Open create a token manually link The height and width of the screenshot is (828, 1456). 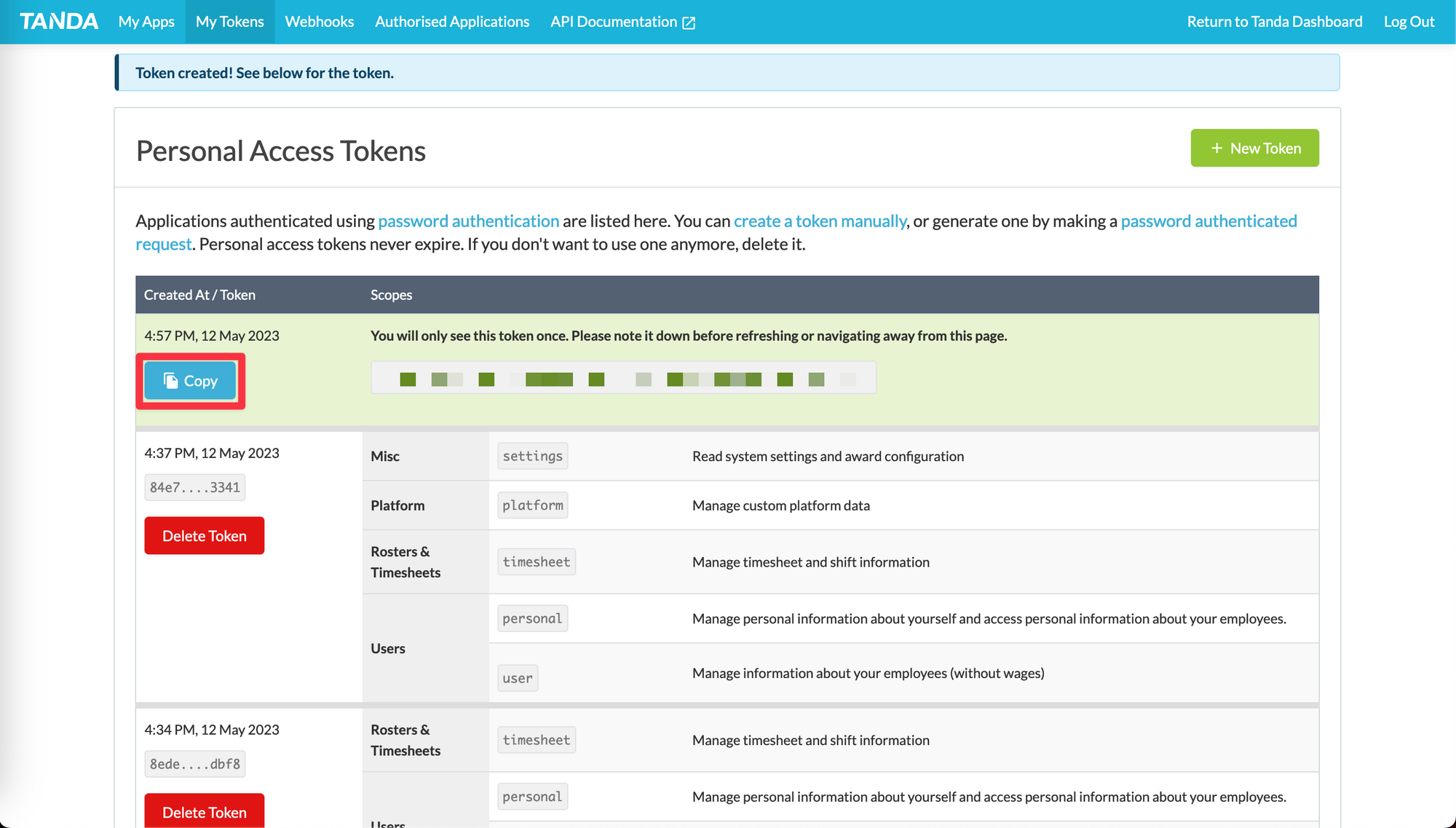point(820,221)
